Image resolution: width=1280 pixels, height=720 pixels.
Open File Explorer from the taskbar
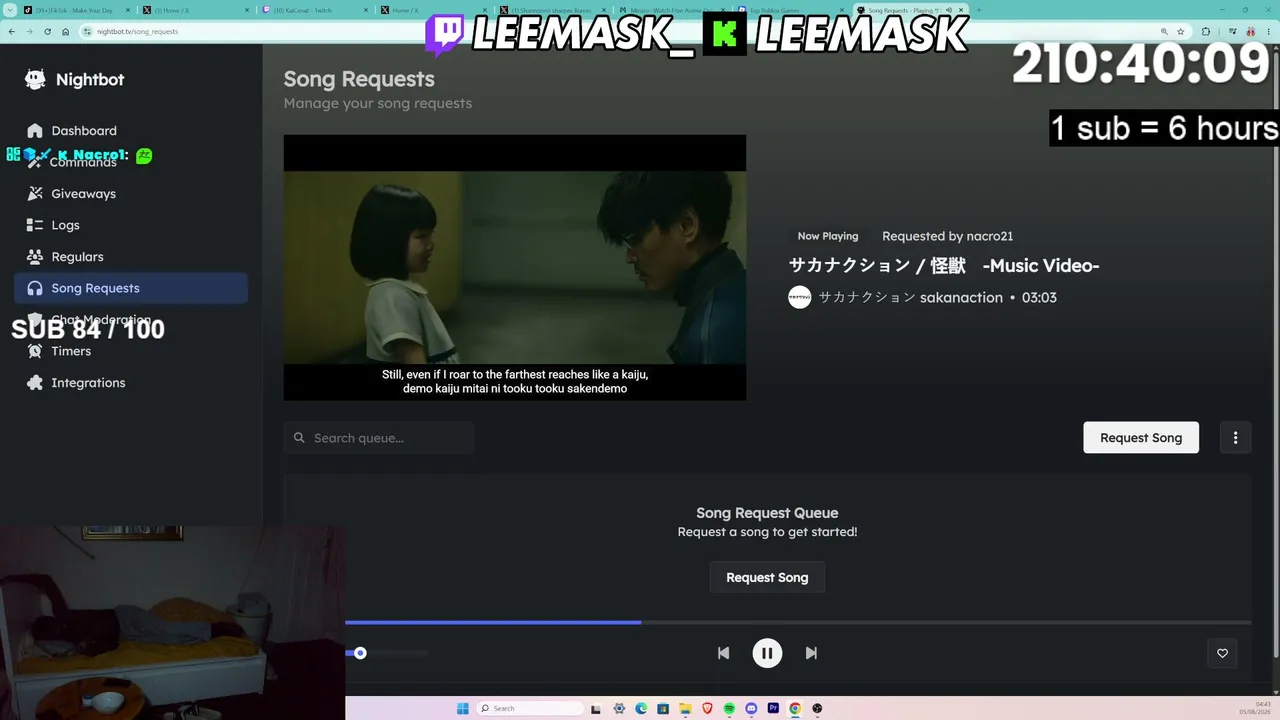[685, 708]
